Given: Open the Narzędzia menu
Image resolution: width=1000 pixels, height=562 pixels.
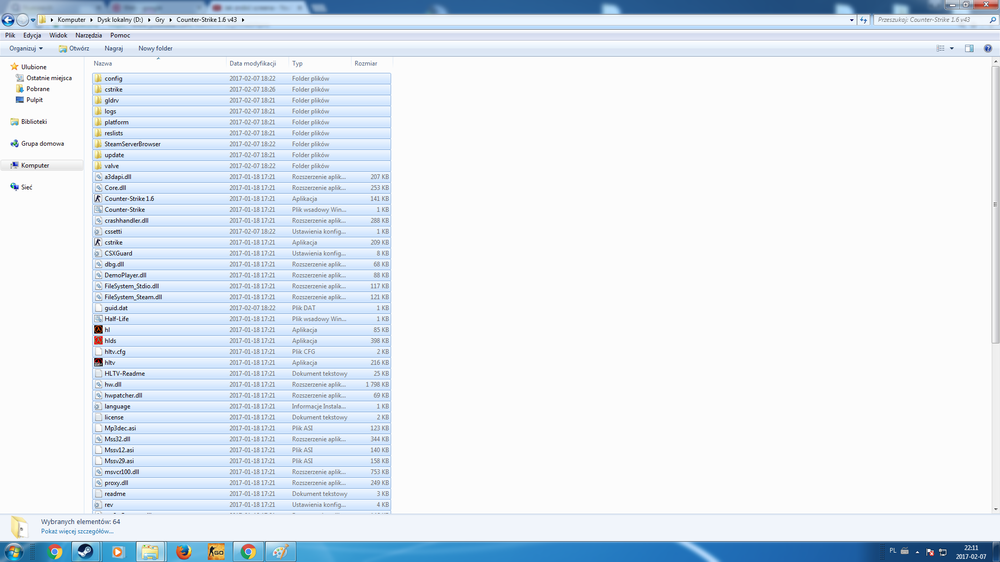Looking at the screenshot, I should tap(88, 35).
